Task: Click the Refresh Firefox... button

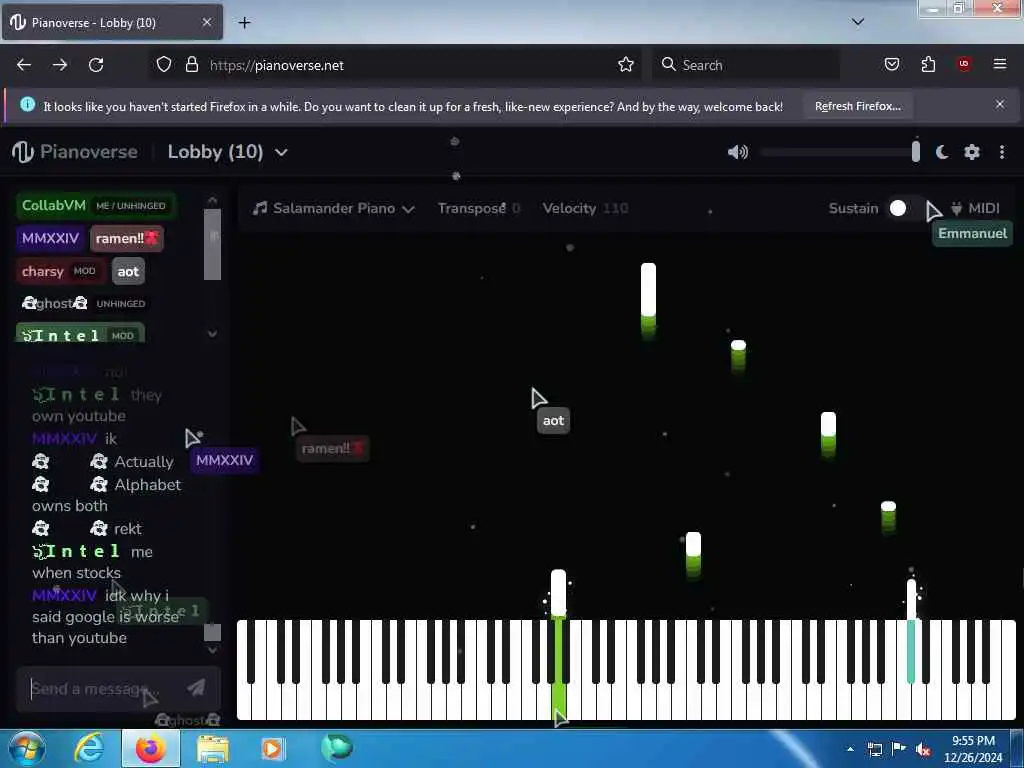Action: pos(857,106)
